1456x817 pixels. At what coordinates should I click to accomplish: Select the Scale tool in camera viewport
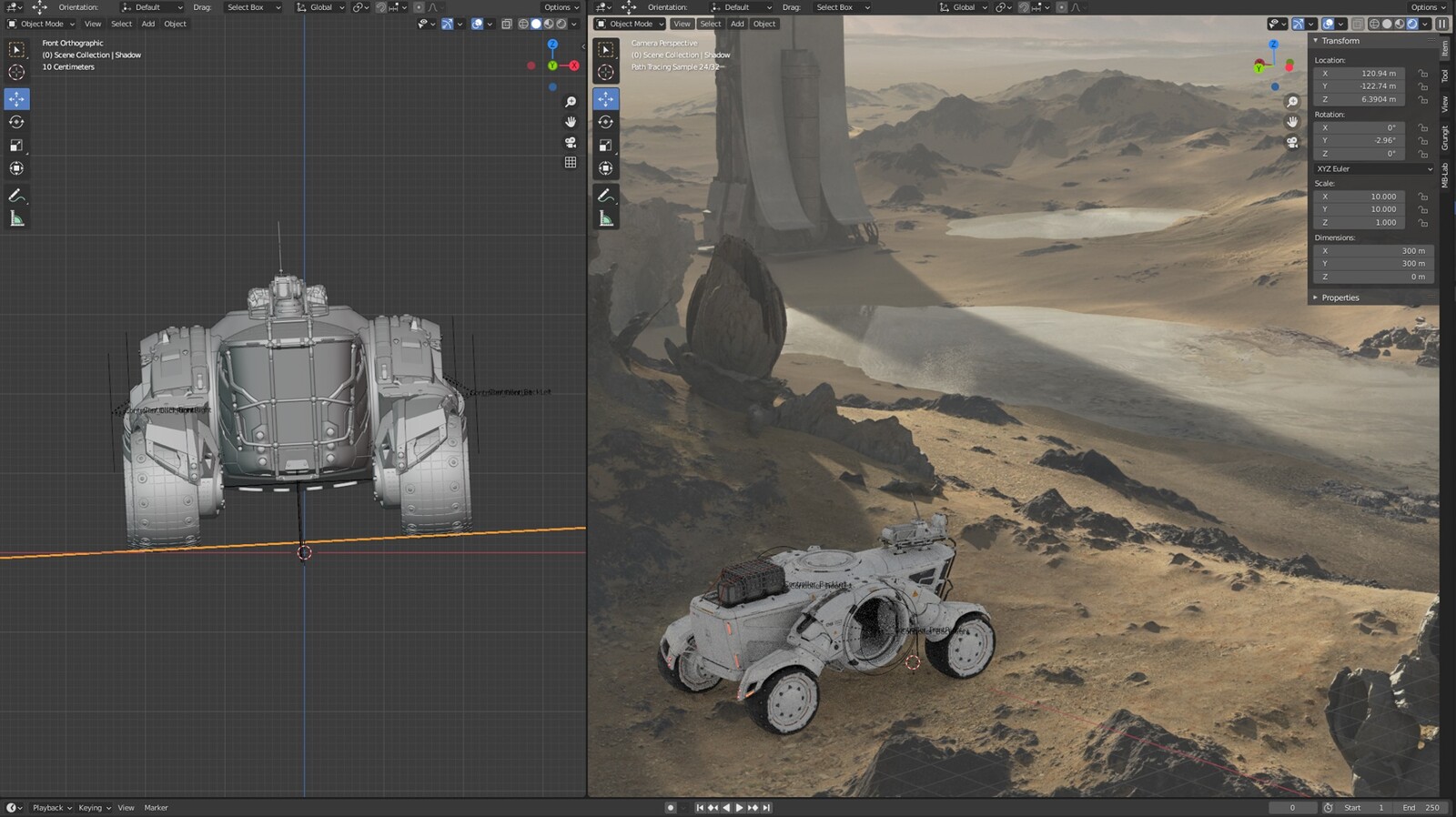[x=606, y=145]
